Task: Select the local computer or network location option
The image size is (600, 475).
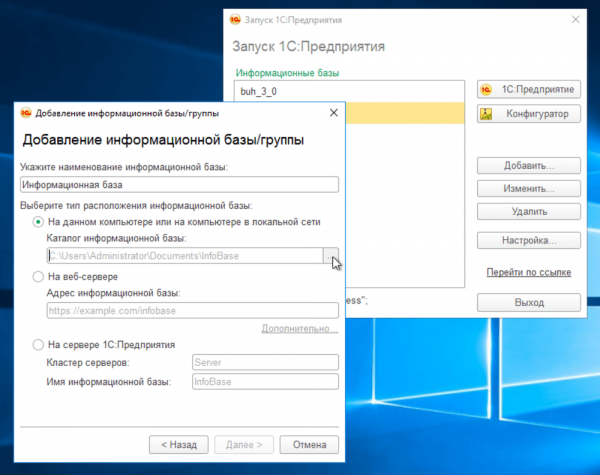Action: (x=38, y=221)
